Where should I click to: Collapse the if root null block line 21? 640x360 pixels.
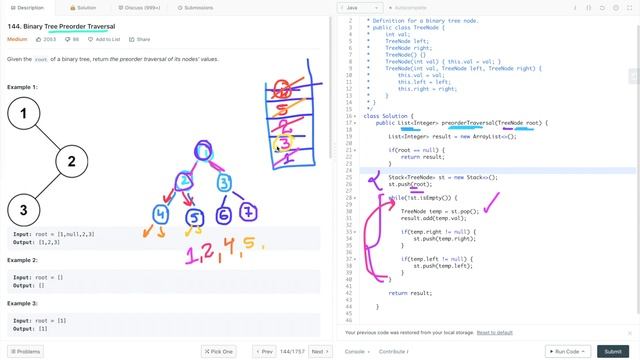click(355, 150)
